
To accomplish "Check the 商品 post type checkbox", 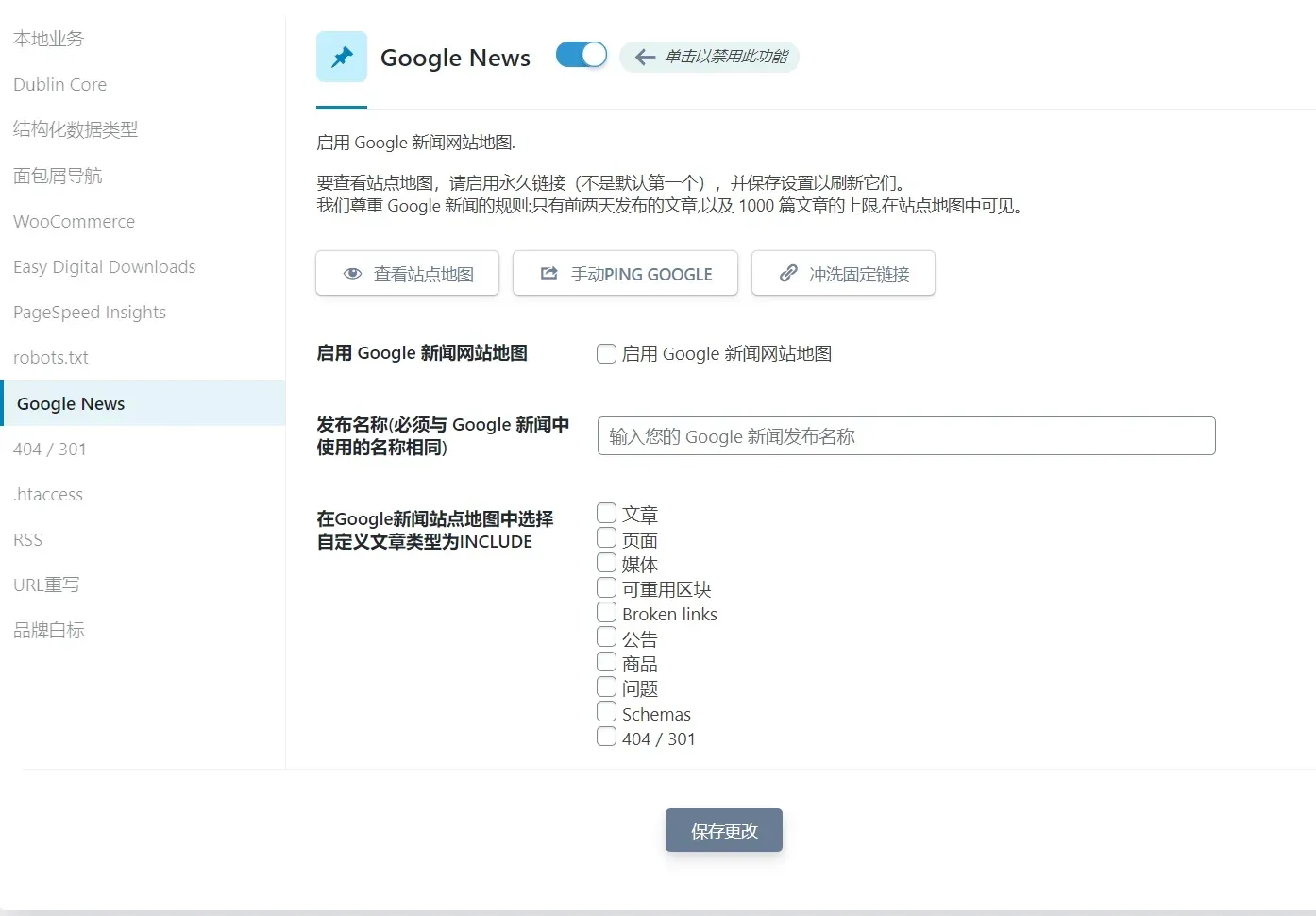I will (607, 662).
